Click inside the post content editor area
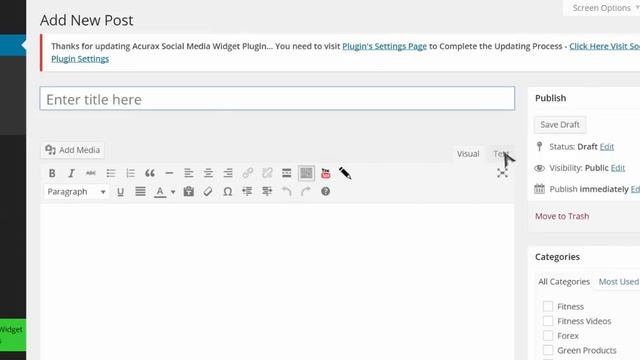The height and width of the screenshot is (360, 640). pyautogui.click(x=277, y=282)
